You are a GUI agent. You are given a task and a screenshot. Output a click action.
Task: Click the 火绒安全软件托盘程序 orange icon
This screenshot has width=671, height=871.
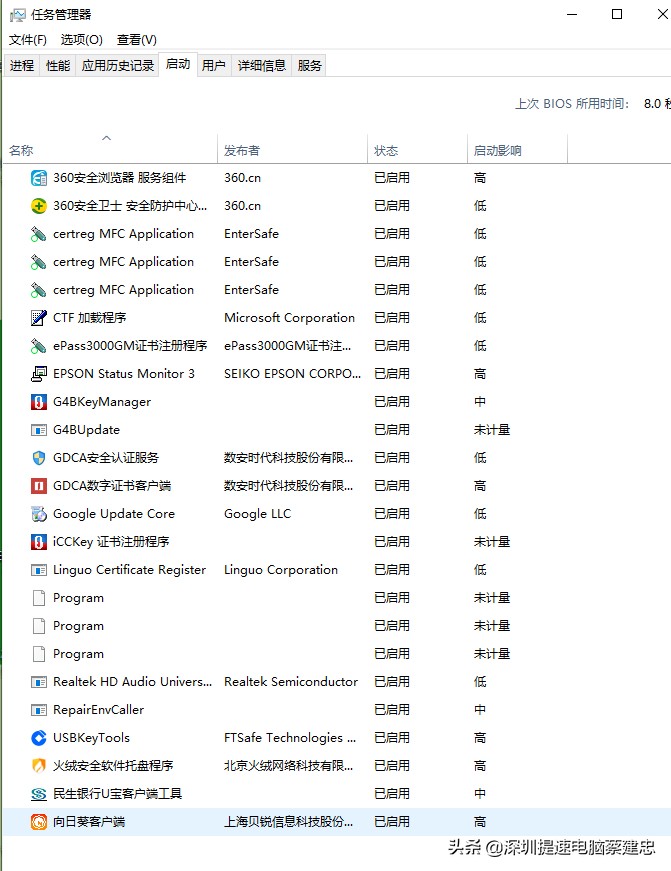[x=39, y=766]
